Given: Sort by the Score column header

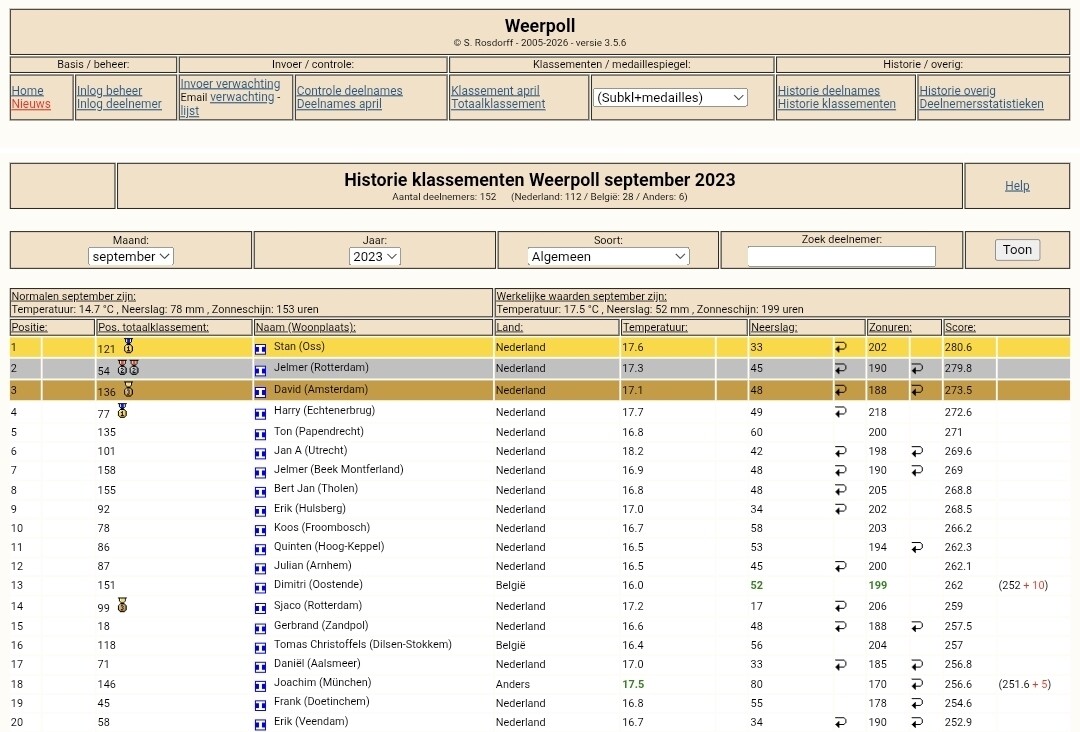Looking at the screenshot, I should (959, 327).
